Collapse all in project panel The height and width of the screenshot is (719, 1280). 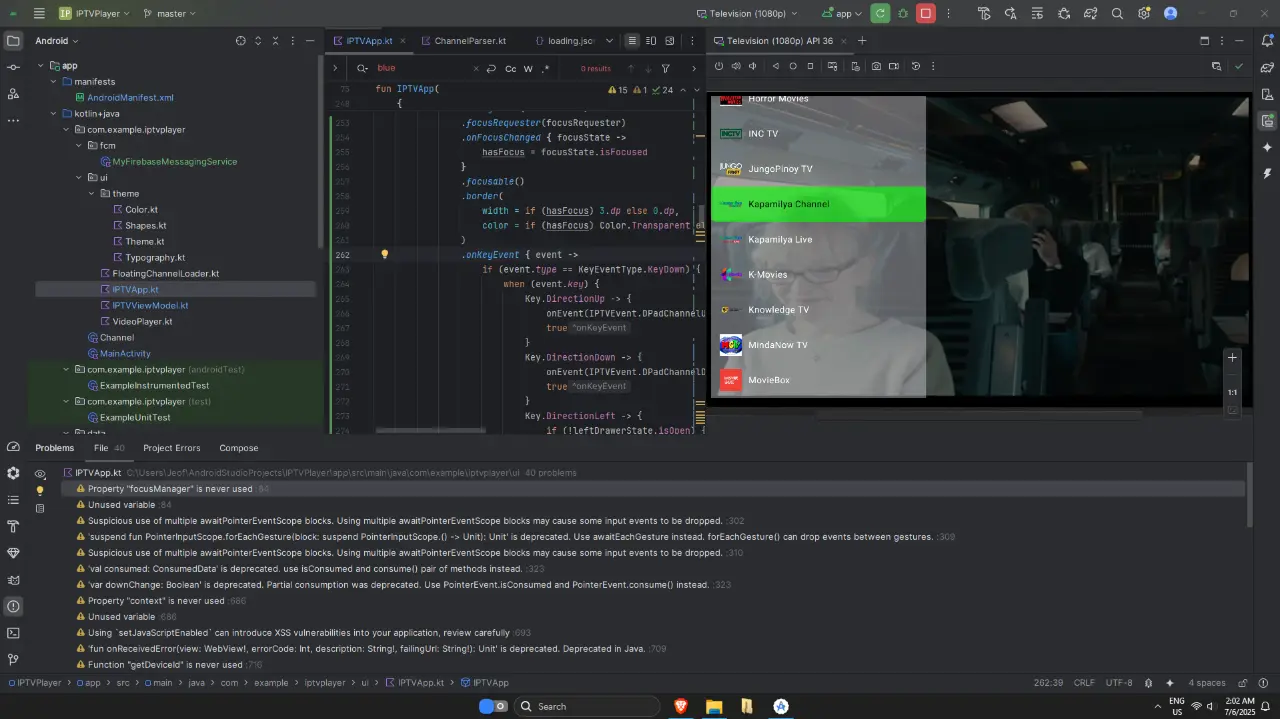click(x=277, y=41)
